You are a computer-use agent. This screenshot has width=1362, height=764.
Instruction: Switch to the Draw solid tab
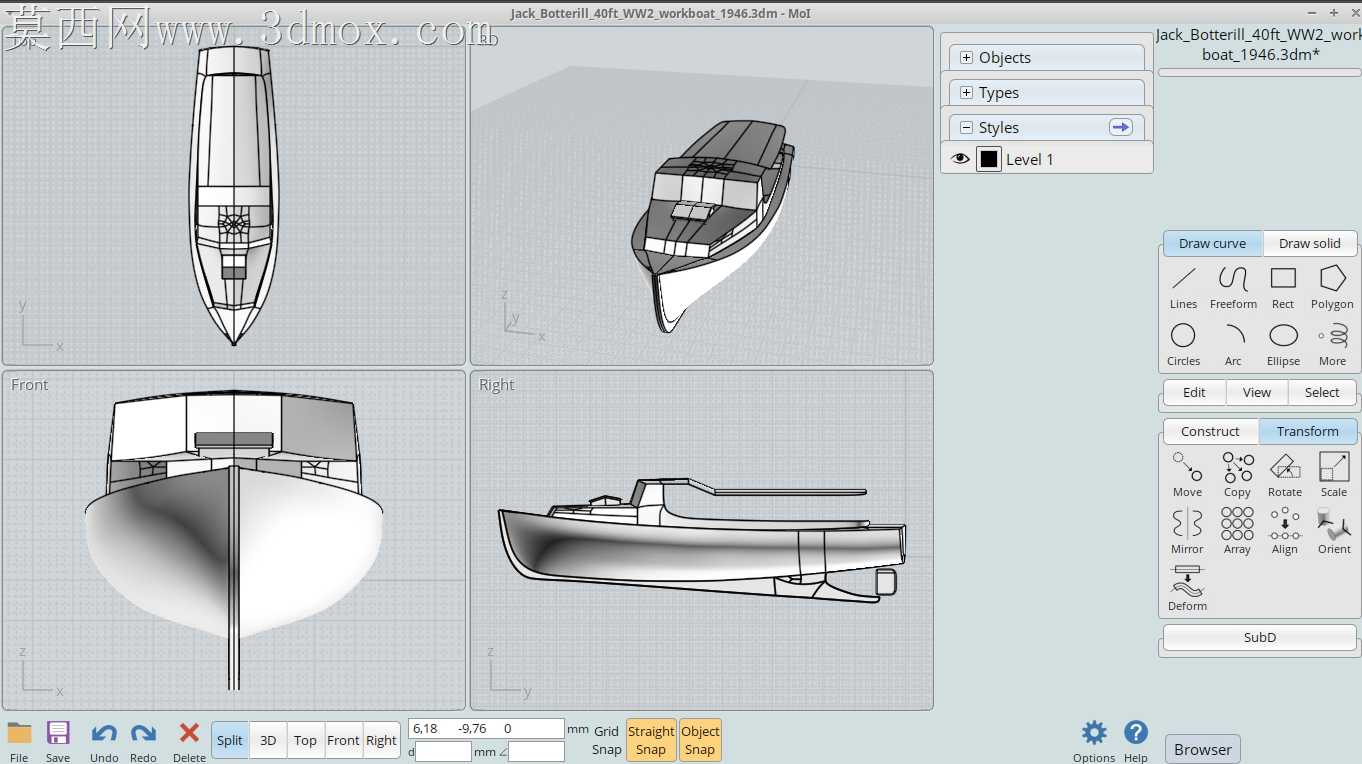[x=1309, y=243]
